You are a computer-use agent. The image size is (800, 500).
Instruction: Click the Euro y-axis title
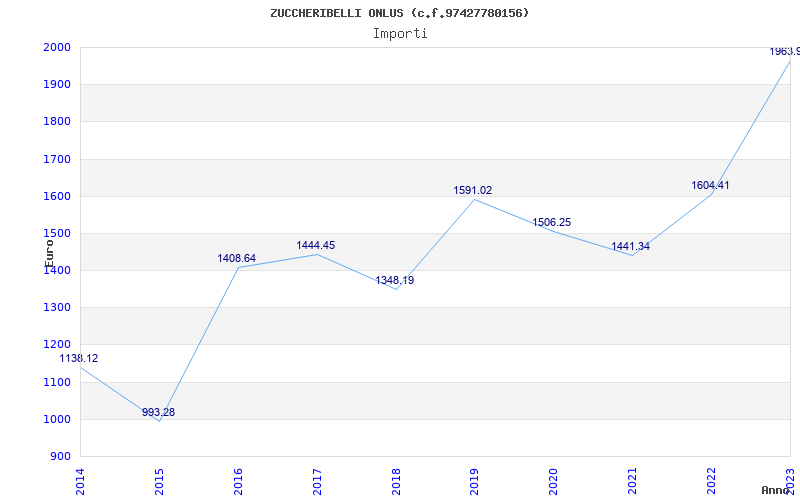[49, 253]
